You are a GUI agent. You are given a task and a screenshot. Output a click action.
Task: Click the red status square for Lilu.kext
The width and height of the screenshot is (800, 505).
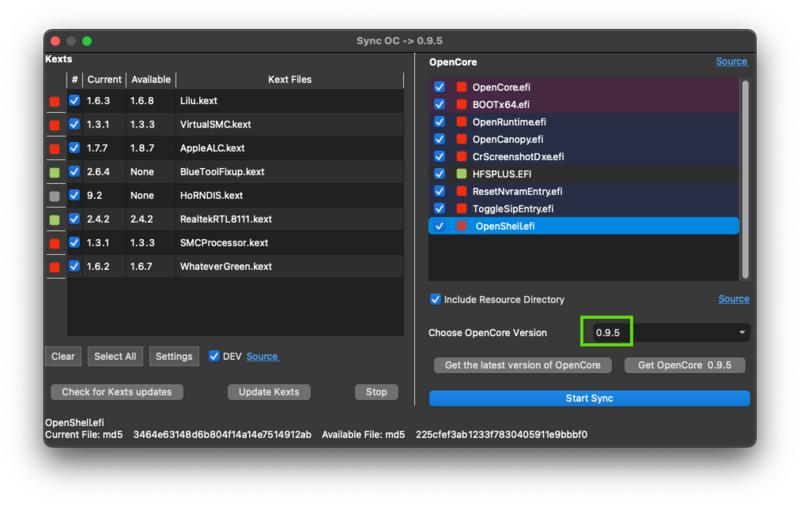55,102
